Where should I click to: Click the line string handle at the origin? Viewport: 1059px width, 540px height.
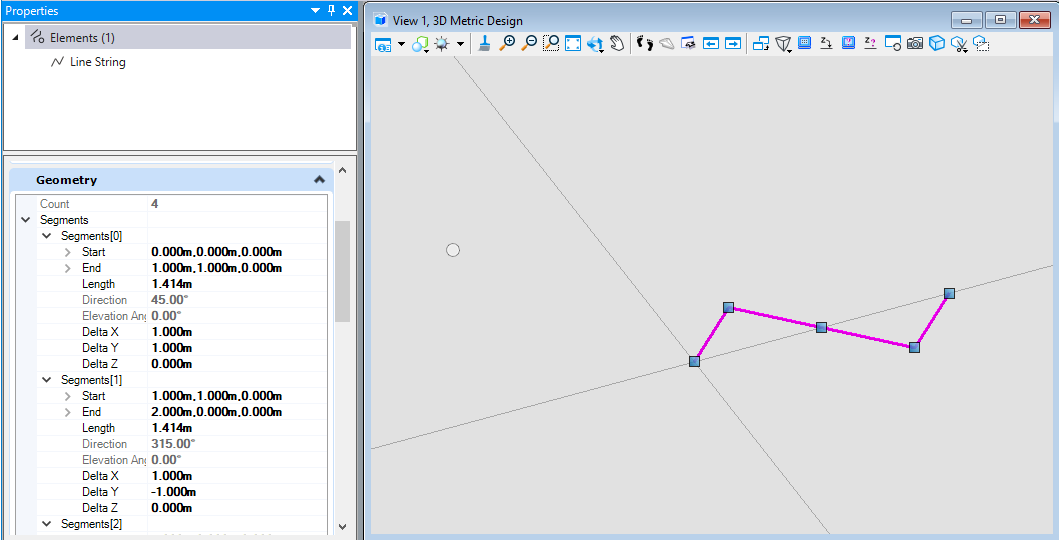click(694, 361)
